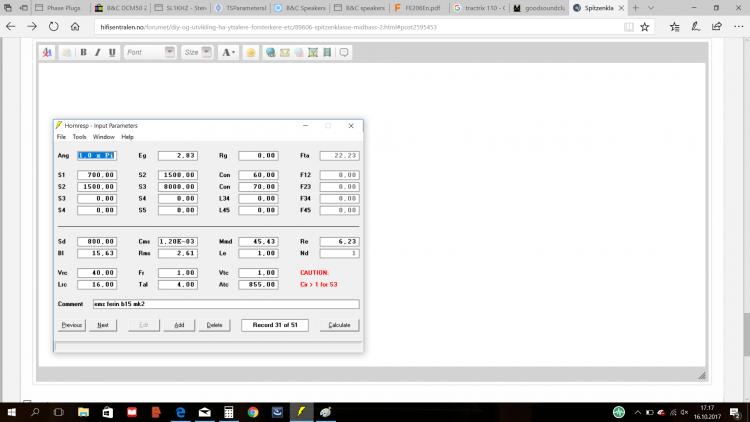Click the Previous record button

72,325
